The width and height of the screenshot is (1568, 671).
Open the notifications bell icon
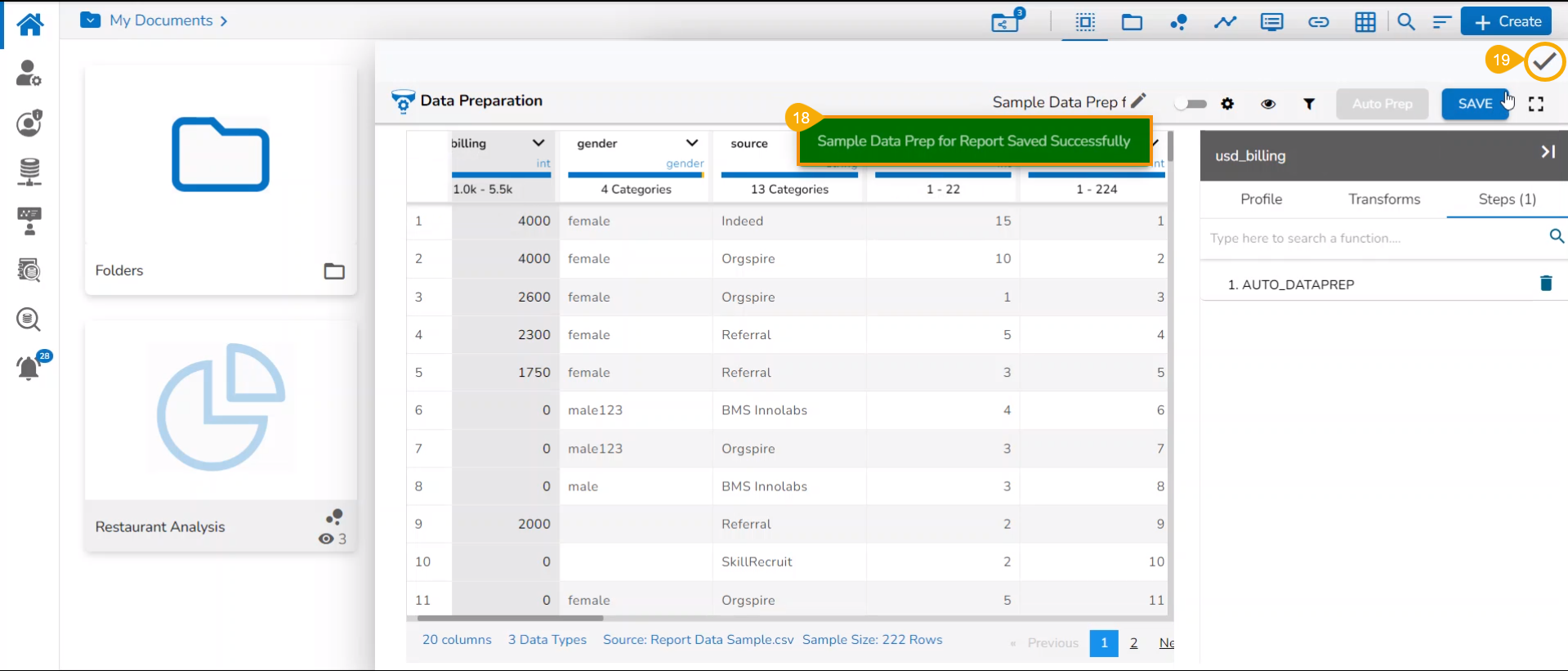click(29, 369)
